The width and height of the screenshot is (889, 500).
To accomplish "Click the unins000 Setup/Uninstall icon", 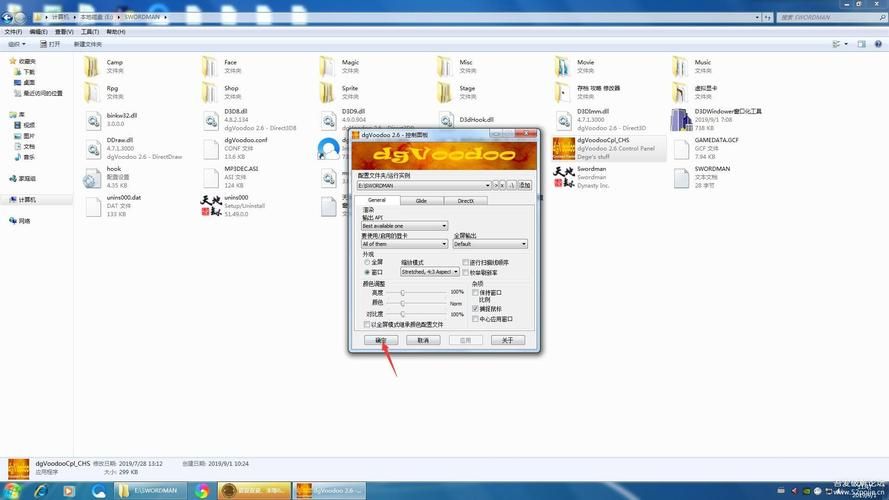I will coord(211,206).
